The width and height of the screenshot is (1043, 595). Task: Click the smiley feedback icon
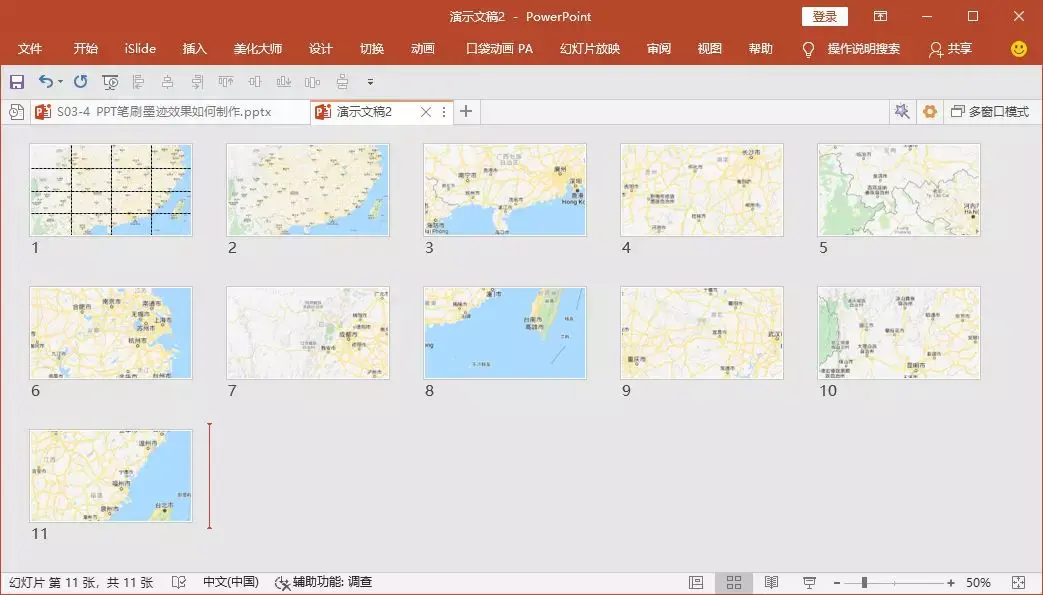1018,49
